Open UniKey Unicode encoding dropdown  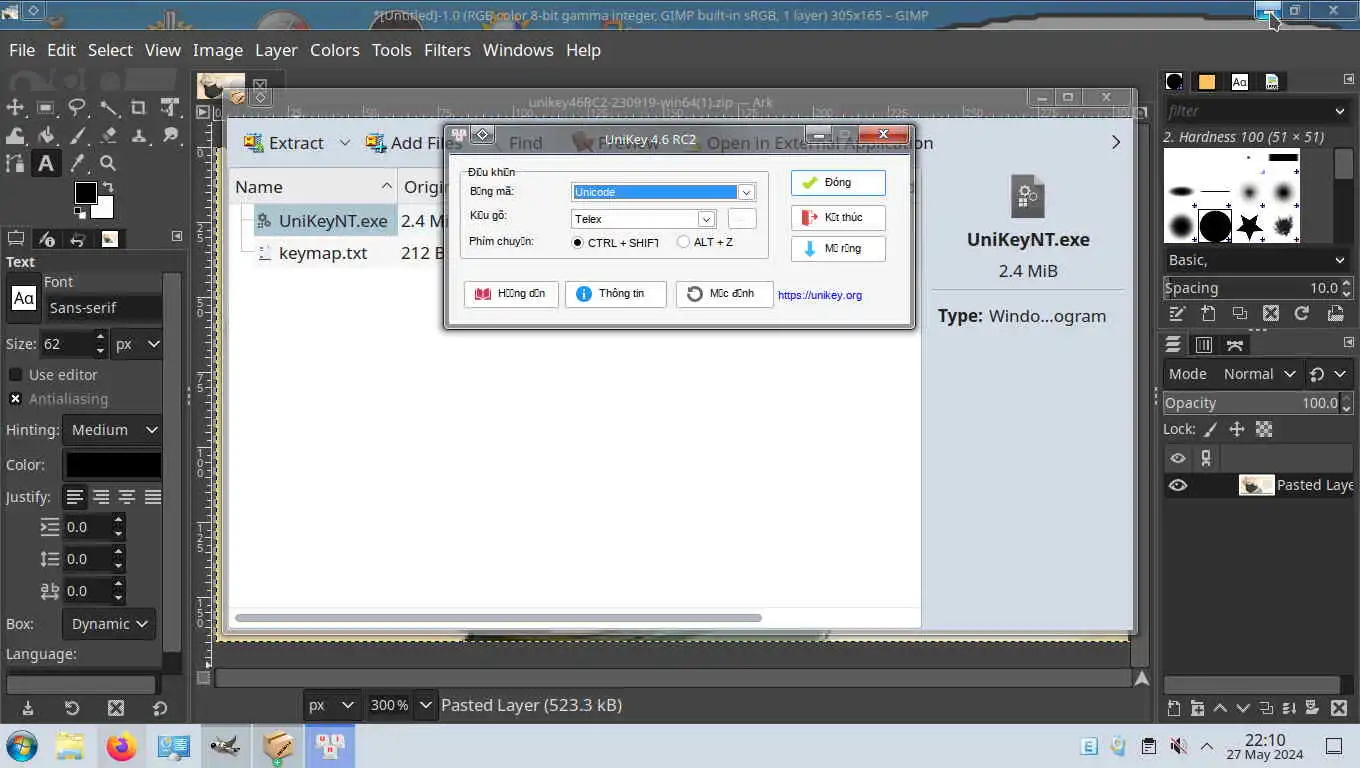pos(746,192)
